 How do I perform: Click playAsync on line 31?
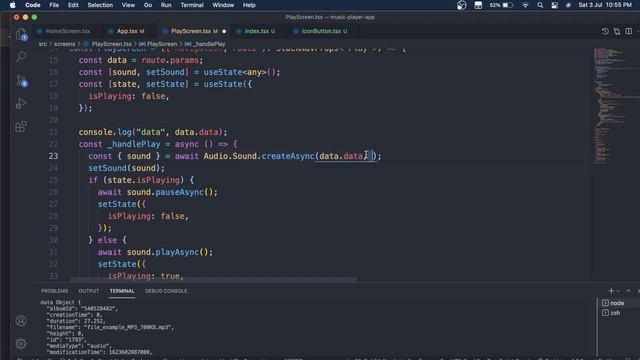click(x=177, y=252)
